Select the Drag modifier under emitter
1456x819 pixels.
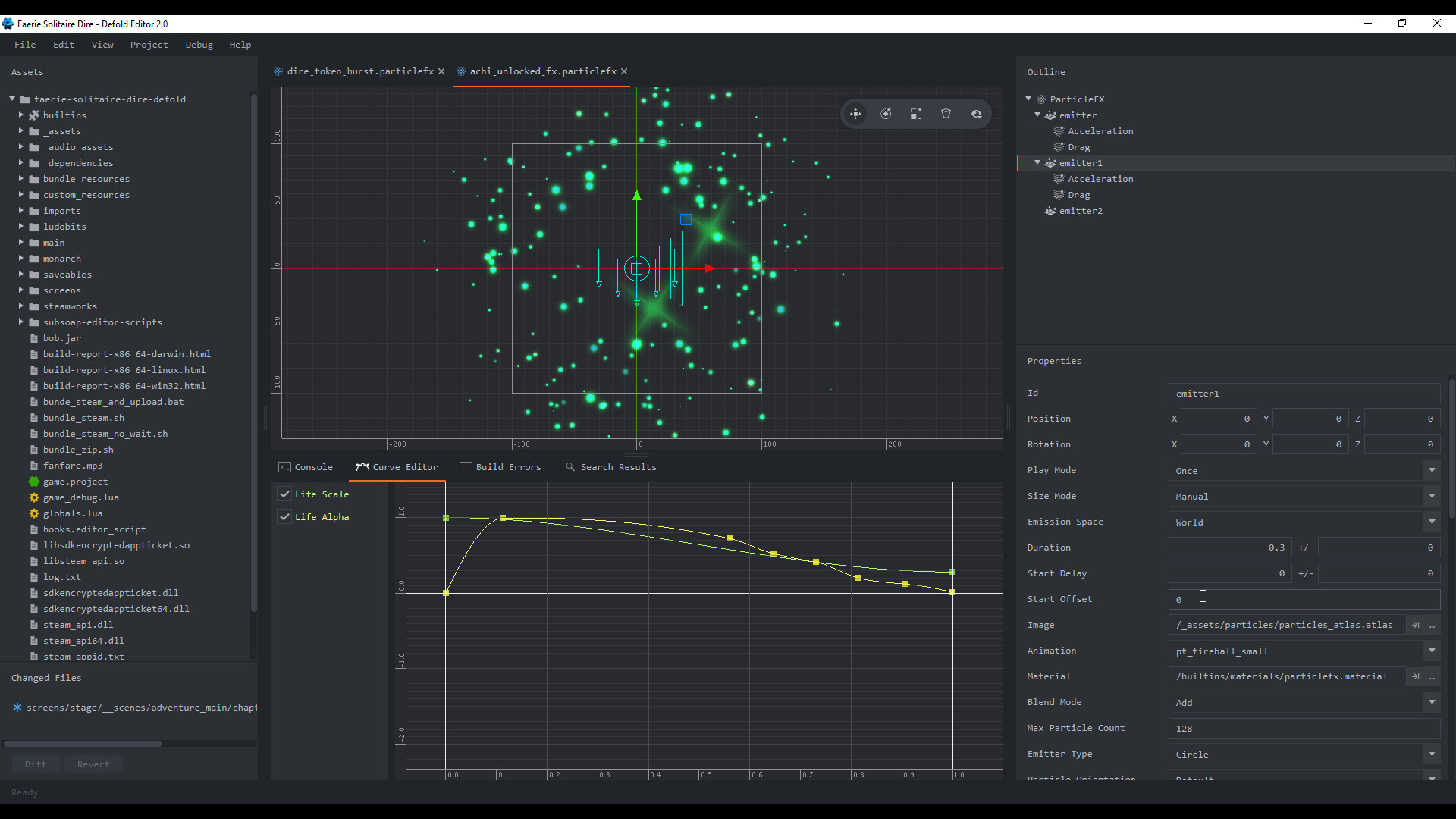1078,146
